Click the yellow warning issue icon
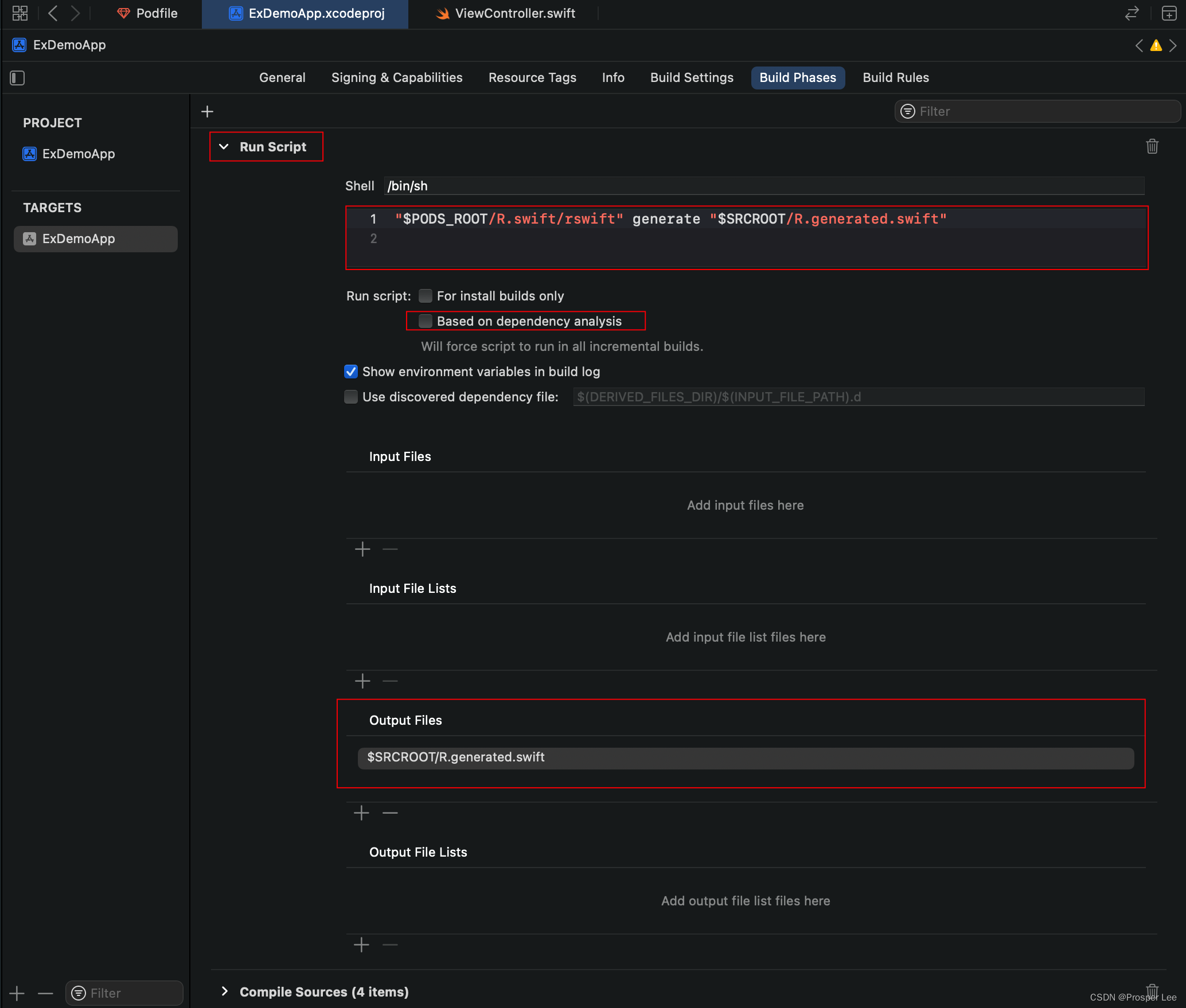1186x1008 pixels. click(1156, 45)
